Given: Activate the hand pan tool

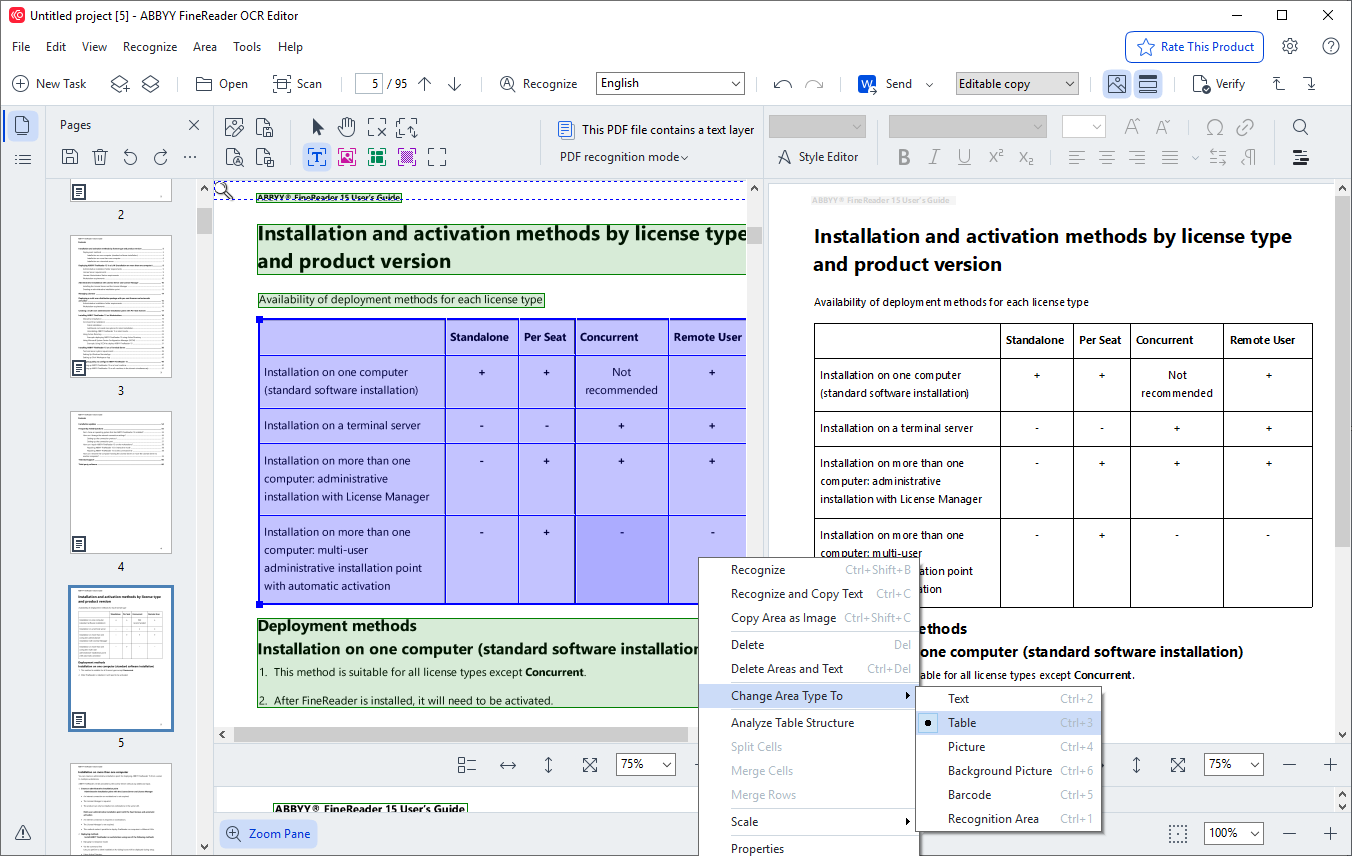Looking at the screenshot, I should pyautogui.click(x=346, y=127).
